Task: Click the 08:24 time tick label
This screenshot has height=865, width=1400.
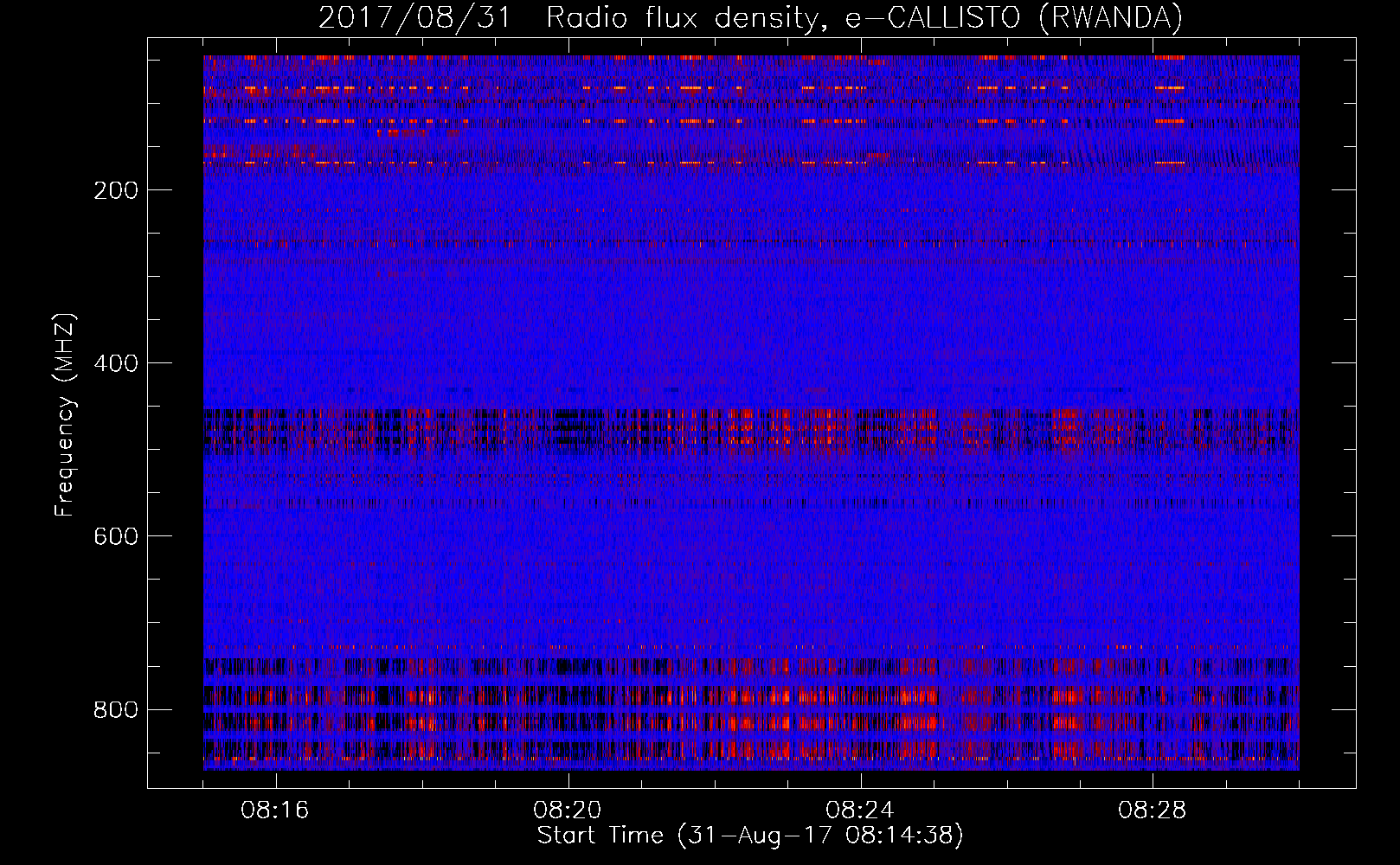Action: (x=860, y=811)
